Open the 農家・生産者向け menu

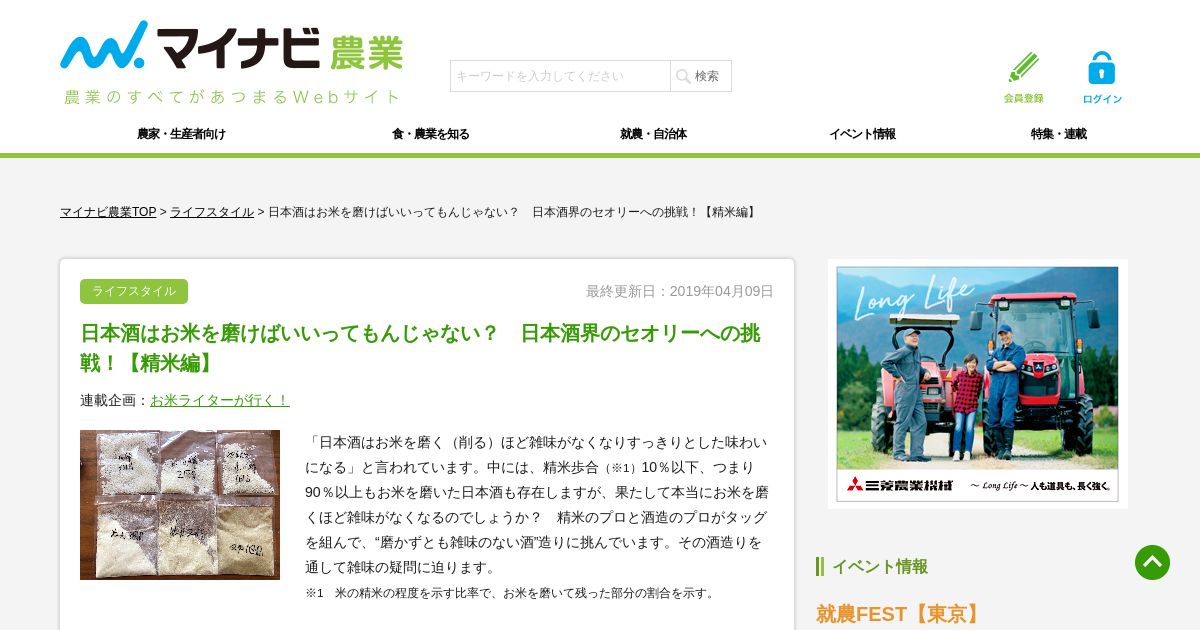pos(181,134)
